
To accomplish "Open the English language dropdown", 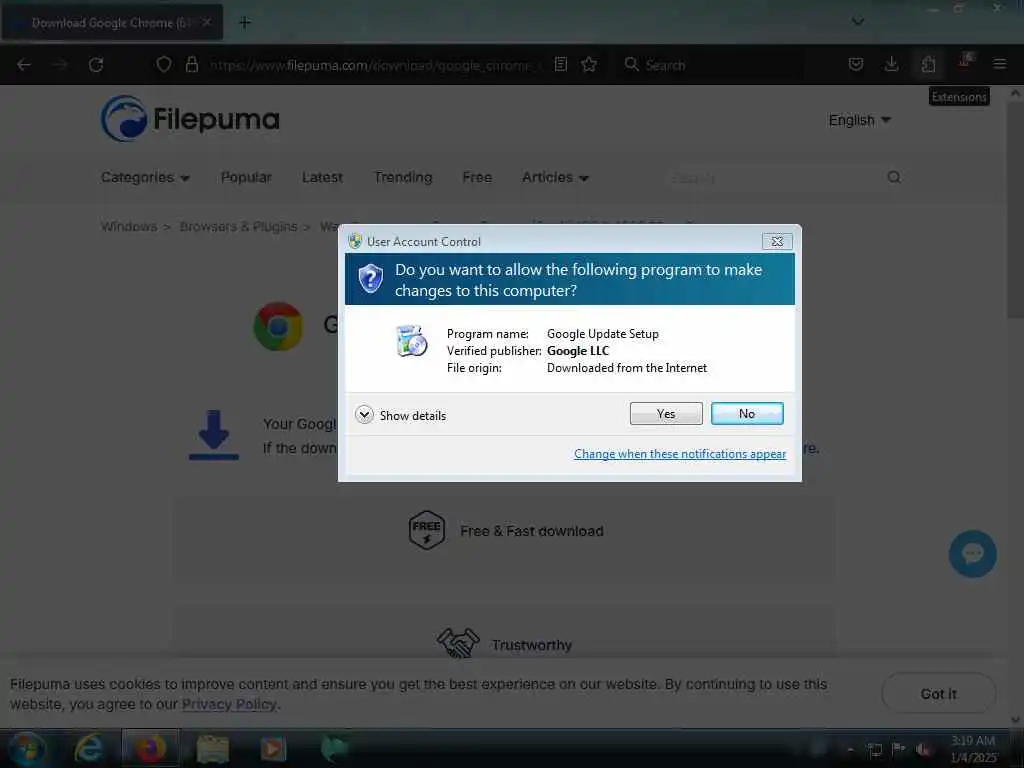I will coord(859,120).
